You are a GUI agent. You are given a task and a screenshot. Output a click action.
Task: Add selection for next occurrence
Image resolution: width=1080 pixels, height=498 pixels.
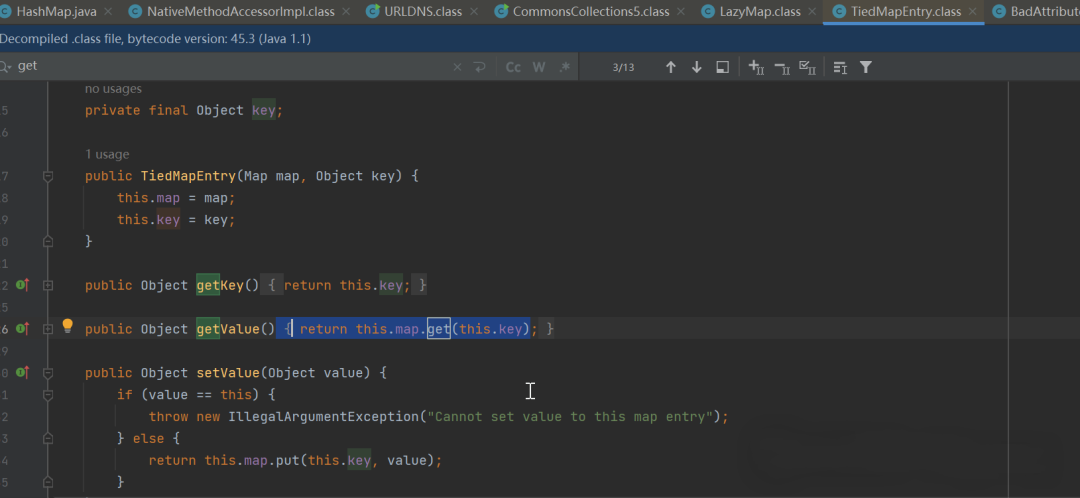(x=756, y=67)
